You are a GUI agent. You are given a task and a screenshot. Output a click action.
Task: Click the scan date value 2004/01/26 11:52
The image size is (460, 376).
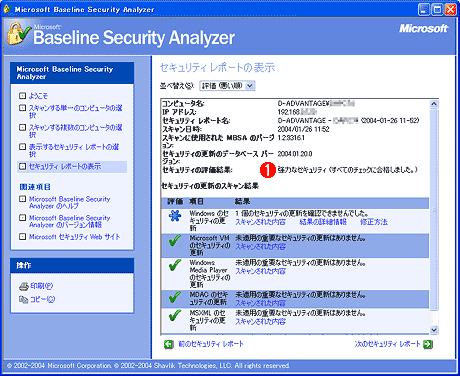pyautogui.click(x=303, y=129)
